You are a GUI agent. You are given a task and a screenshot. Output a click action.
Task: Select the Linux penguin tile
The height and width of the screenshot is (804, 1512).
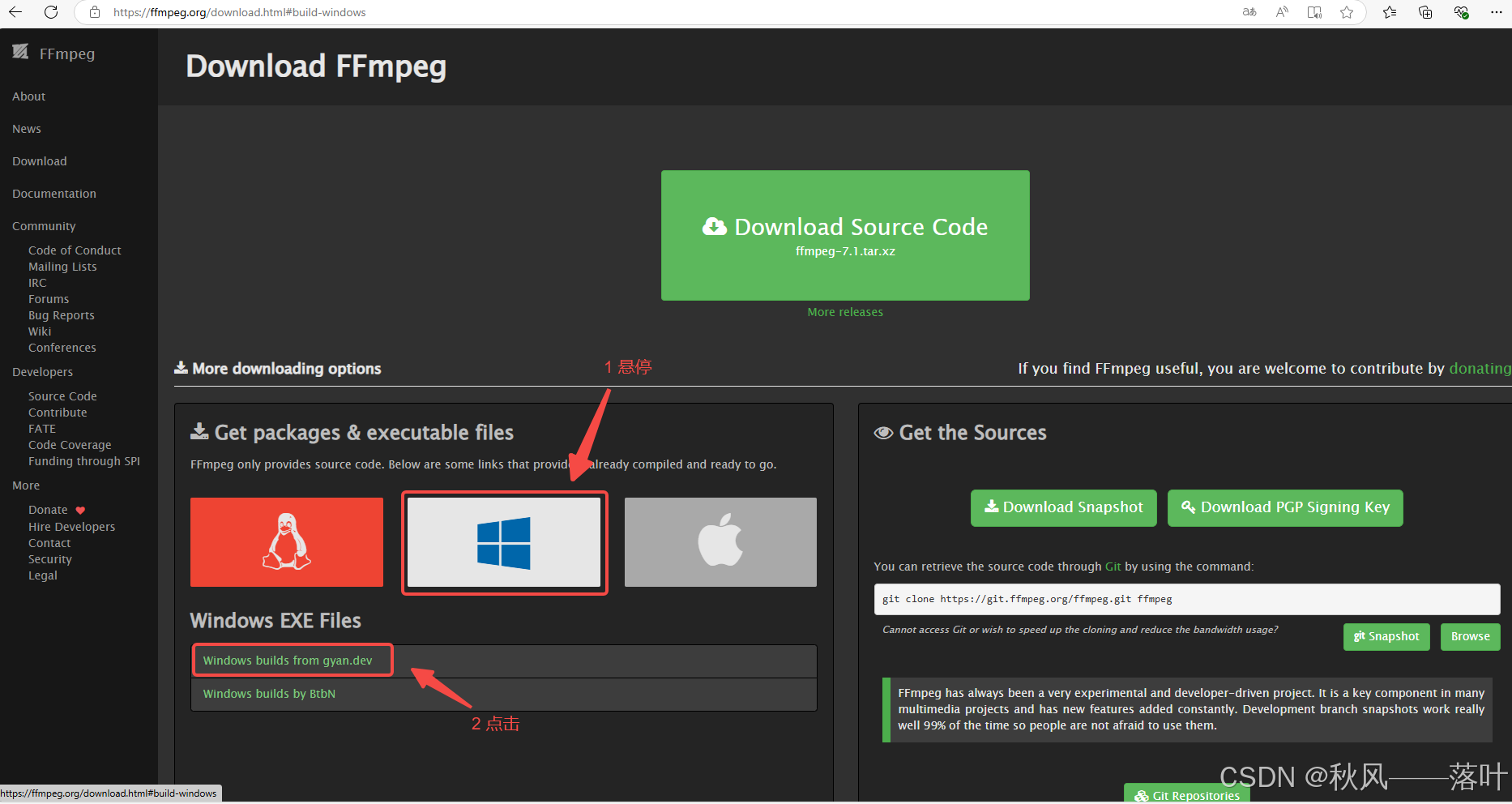[287, 542]
